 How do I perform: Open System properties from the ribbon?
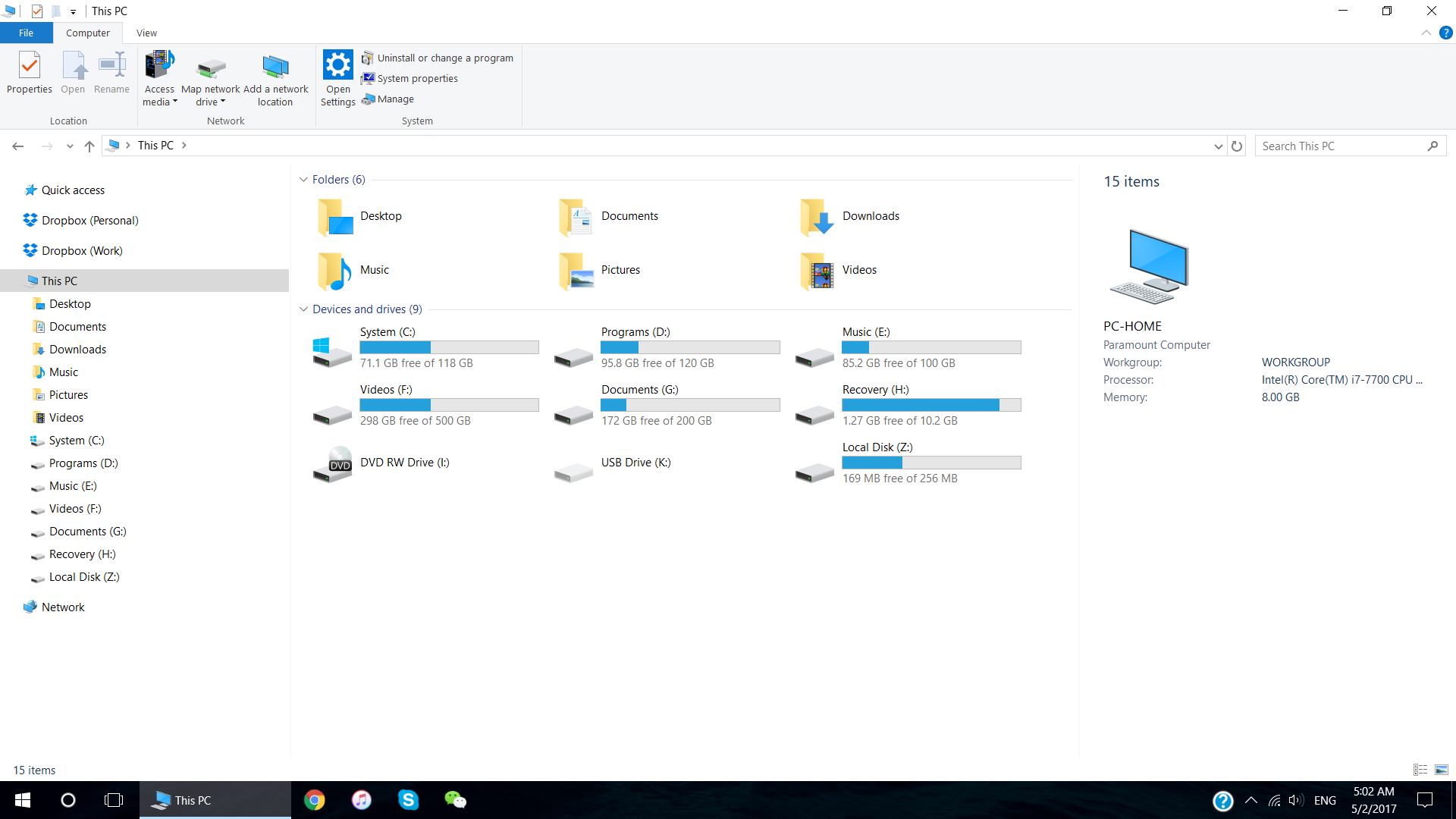coord(409,78)
